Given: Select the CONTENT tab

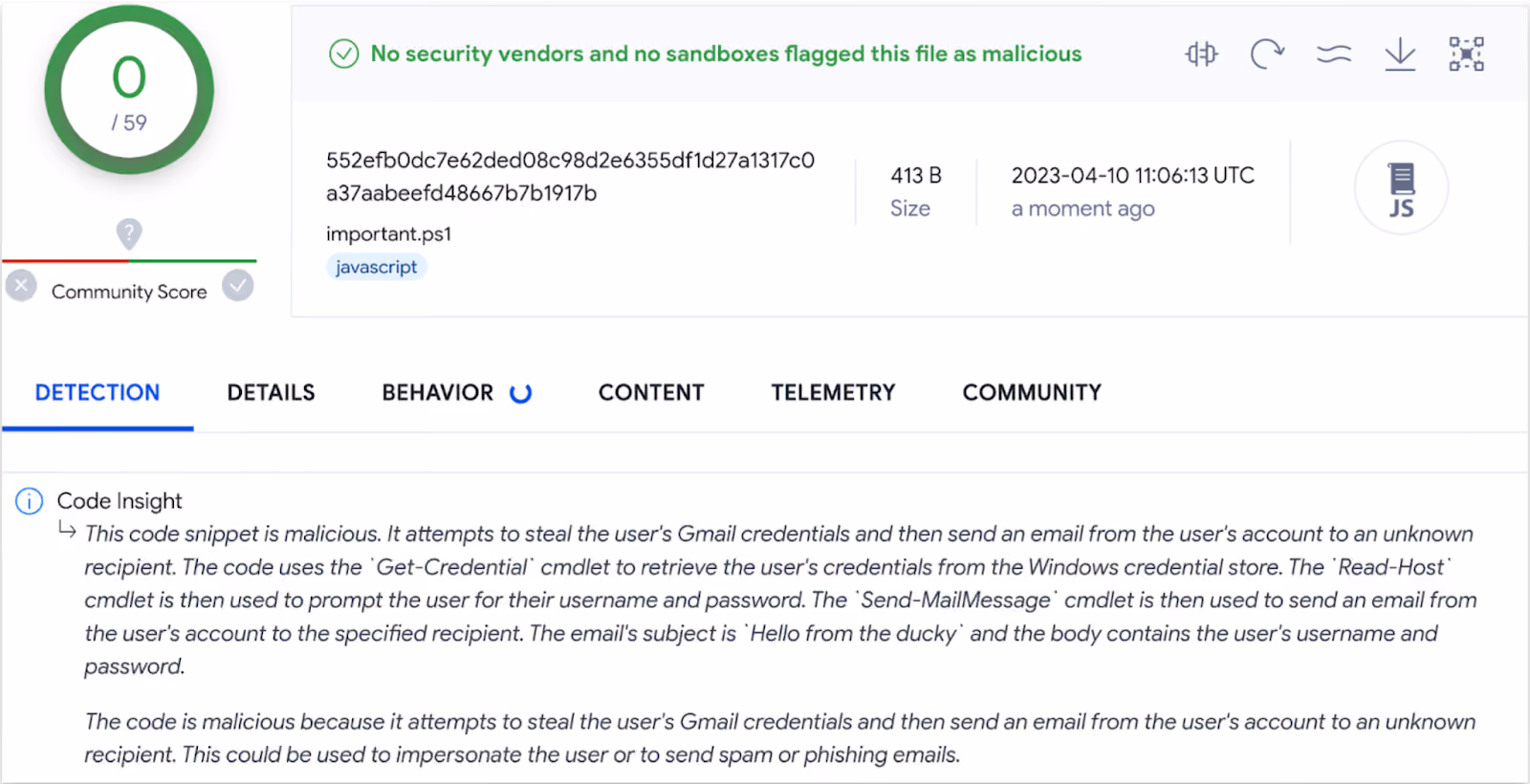Looking at the screenshot, I should click(651, 393).
